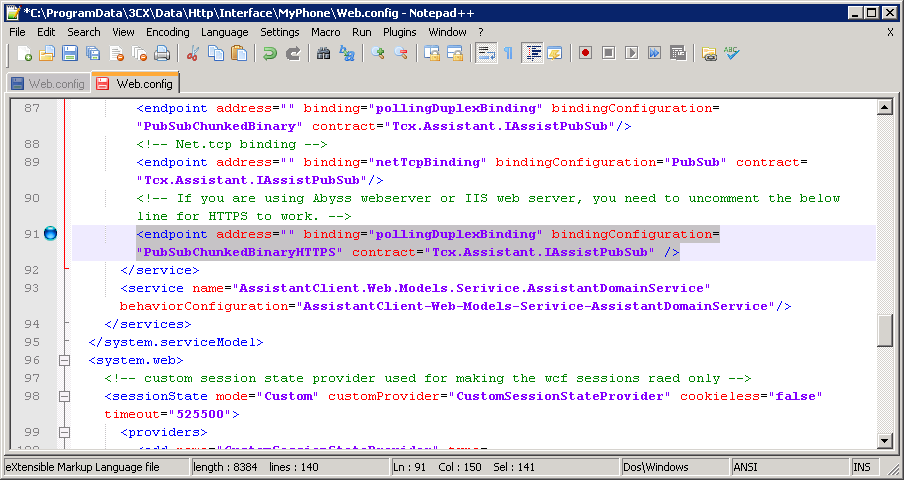
Task: Open the Settings menu
Action: click(x=280, y=32)
